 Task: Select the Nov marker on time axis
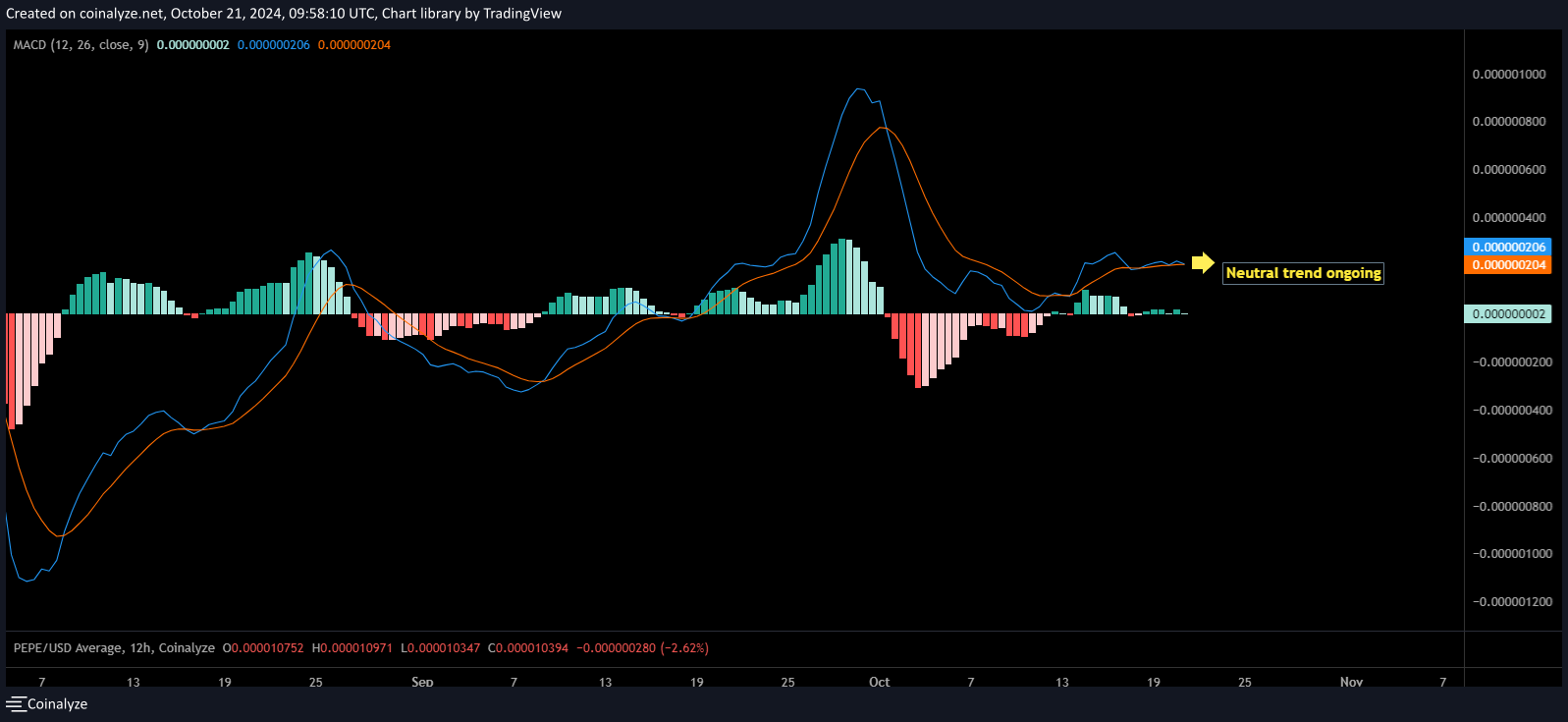point(1351,682)
